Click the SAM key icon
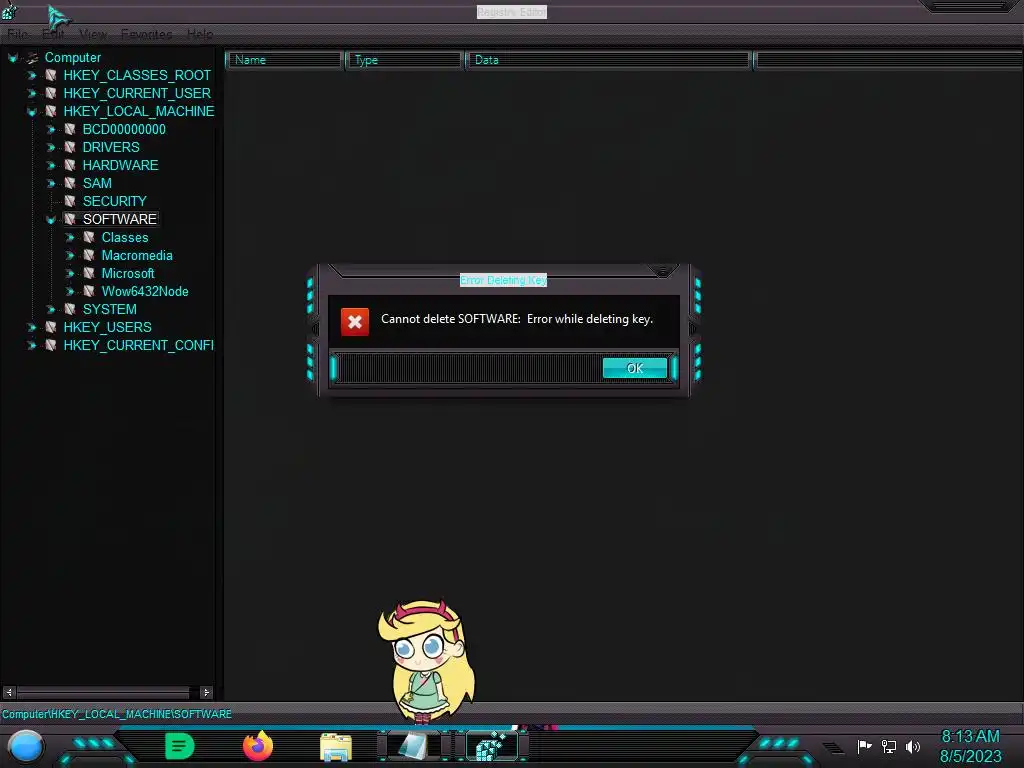 click(69, 183)
